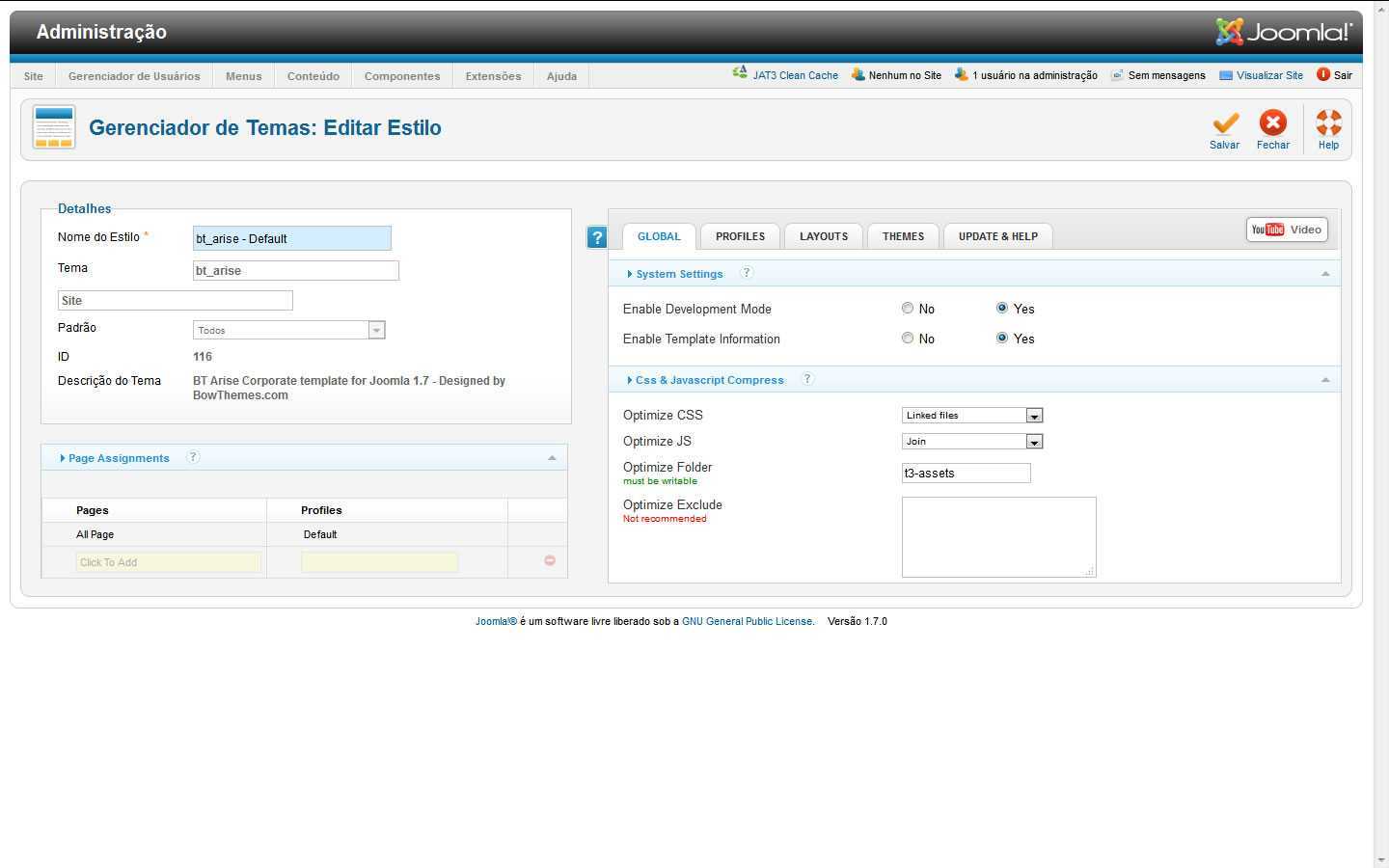
Task: Click the Salvar checkmark icon
Action: (x=1225, y=123)
